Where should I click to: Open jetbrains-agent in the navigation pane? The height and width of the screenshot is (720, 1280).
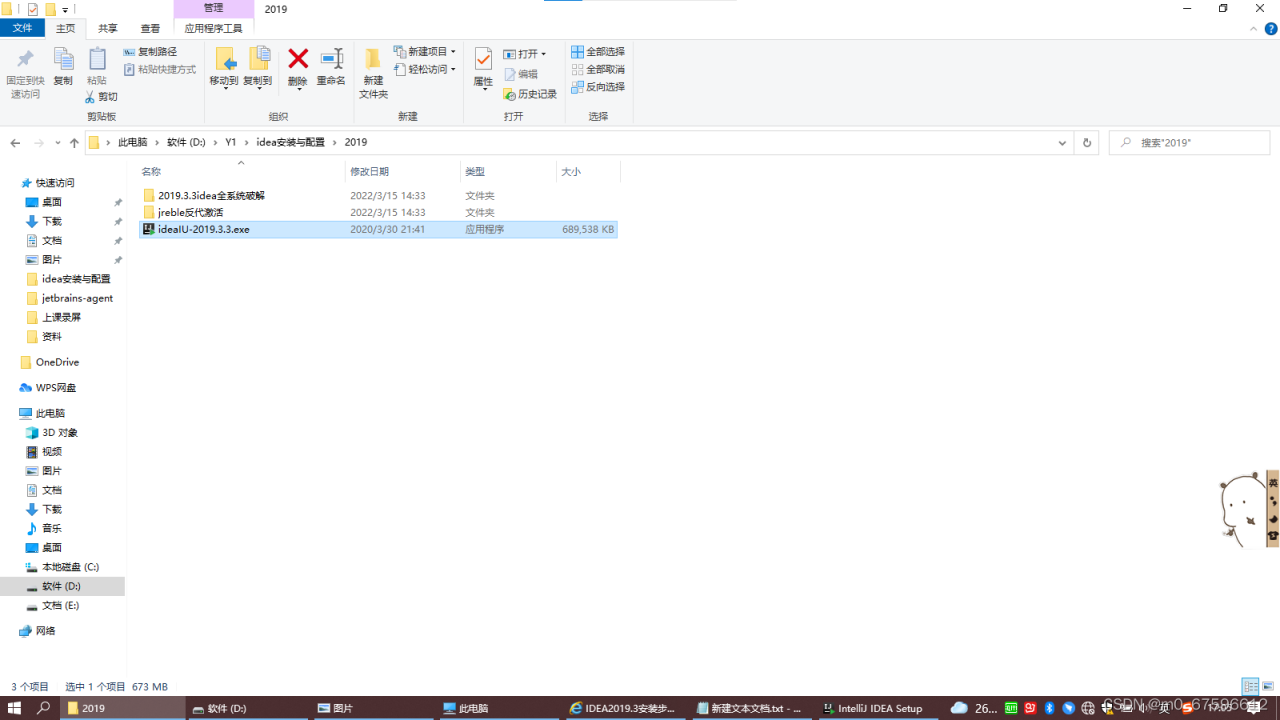(x=77, y=298)
